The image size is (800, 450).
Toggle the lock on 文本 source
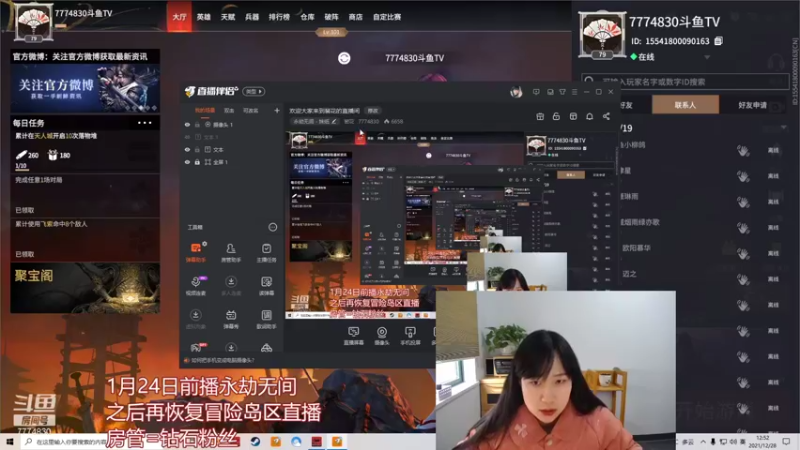pyautogui.click(x=197, y=149)
